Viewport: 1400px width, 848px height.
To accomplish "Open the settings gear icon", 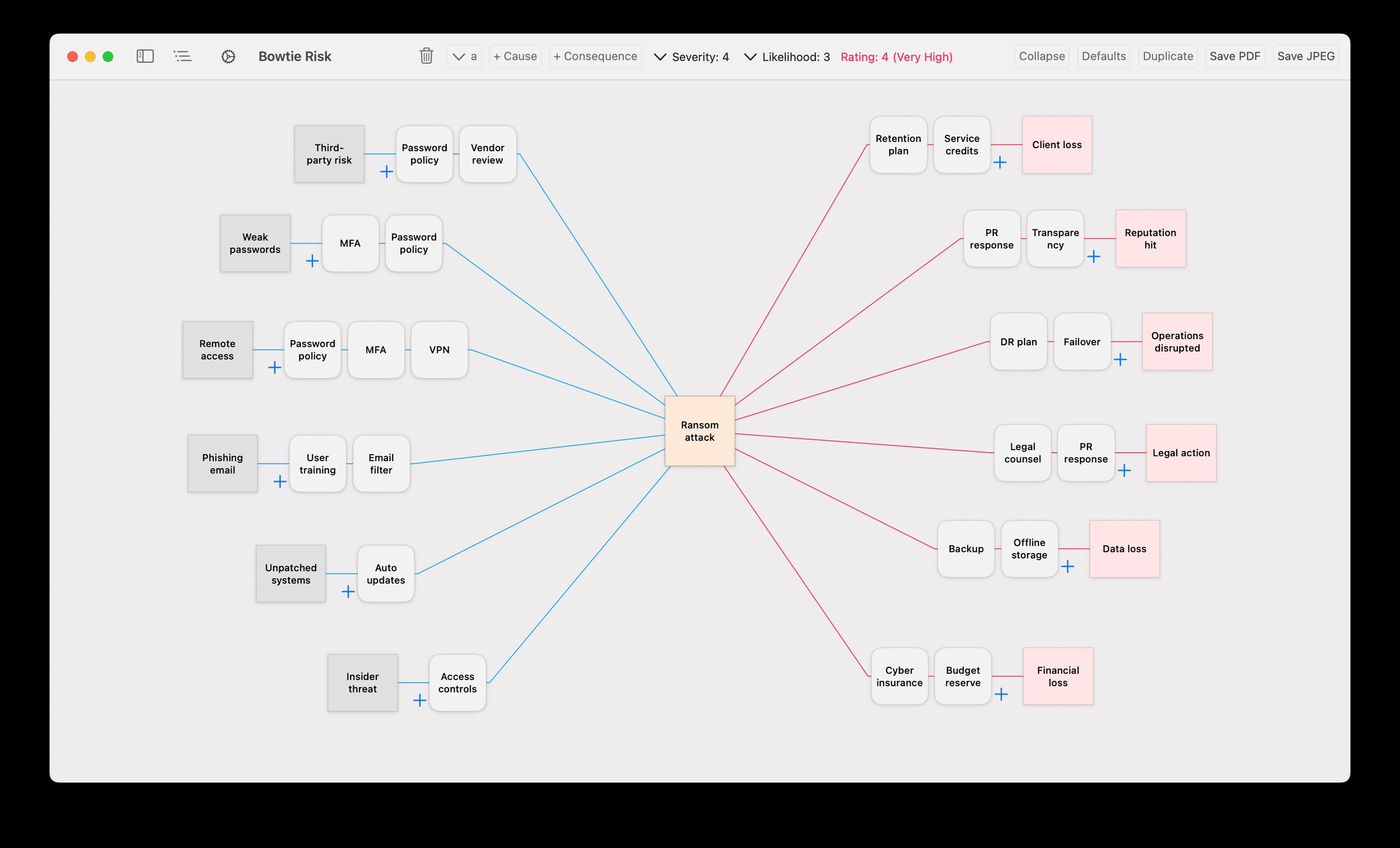I will coord(228,56).
